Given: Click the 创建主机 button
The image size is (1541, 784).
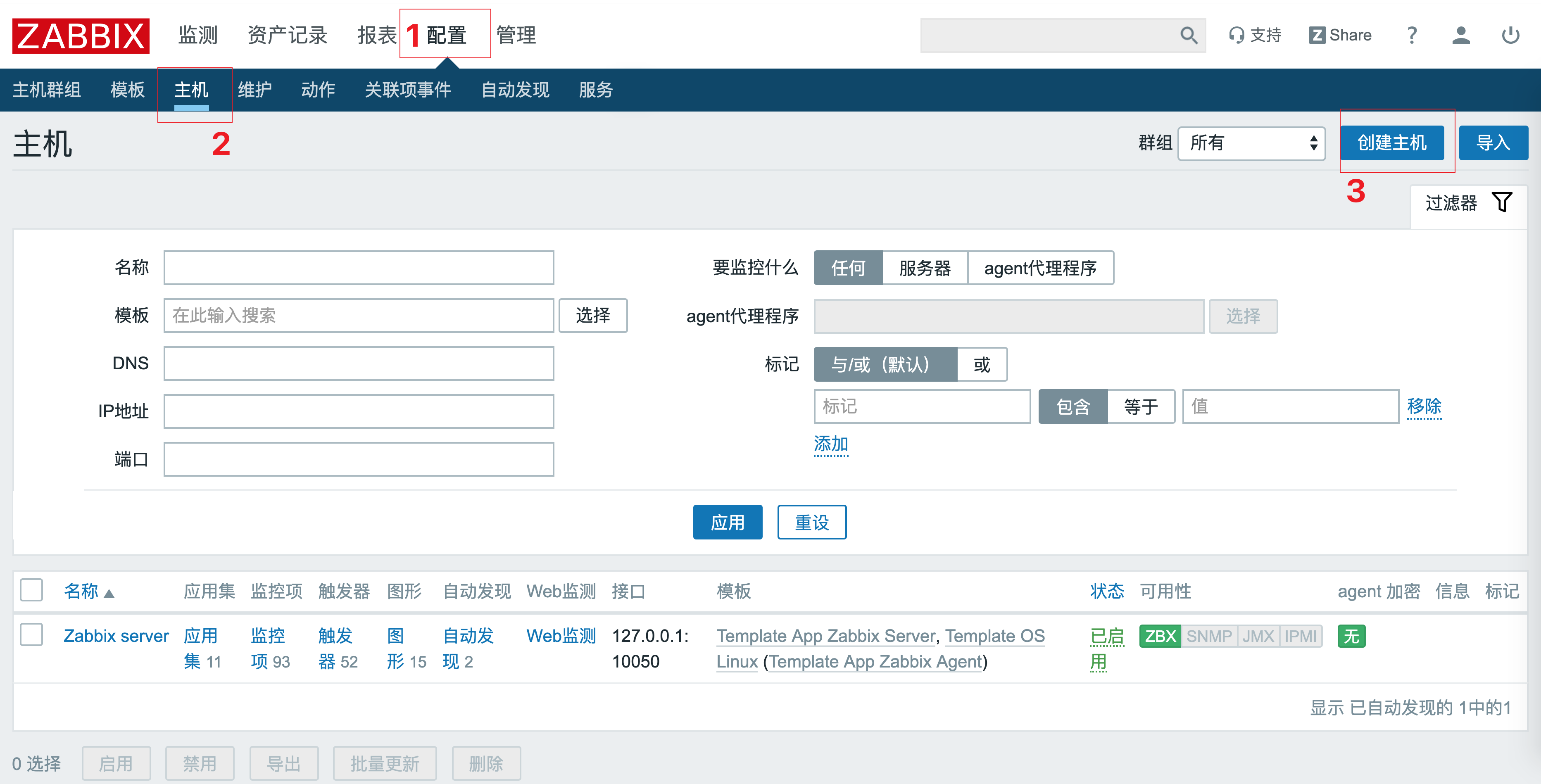Looking at the screenshot, I should (x=1393, y=143).
